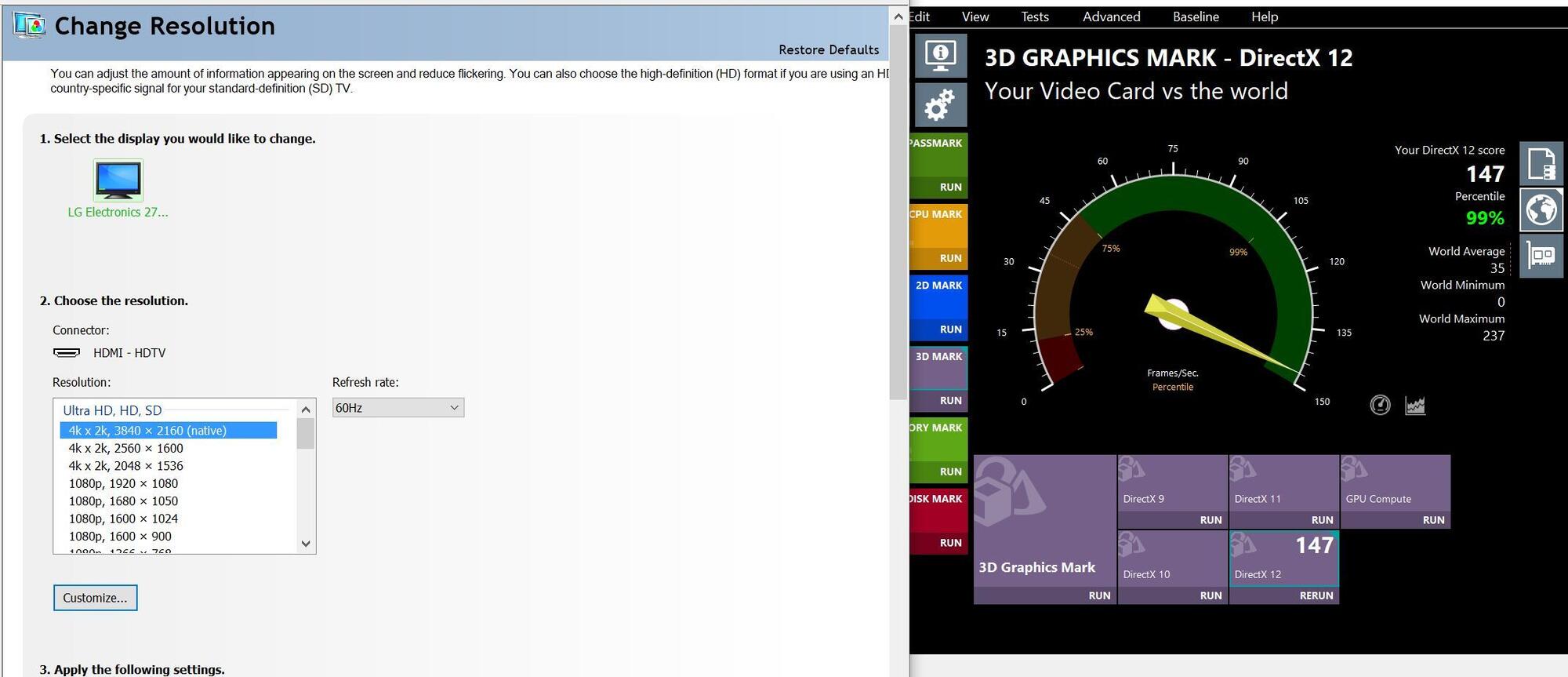This screenshot has width=1568, height=677.
Task: Click the HDMI connector icon
Action: [67, 353]
